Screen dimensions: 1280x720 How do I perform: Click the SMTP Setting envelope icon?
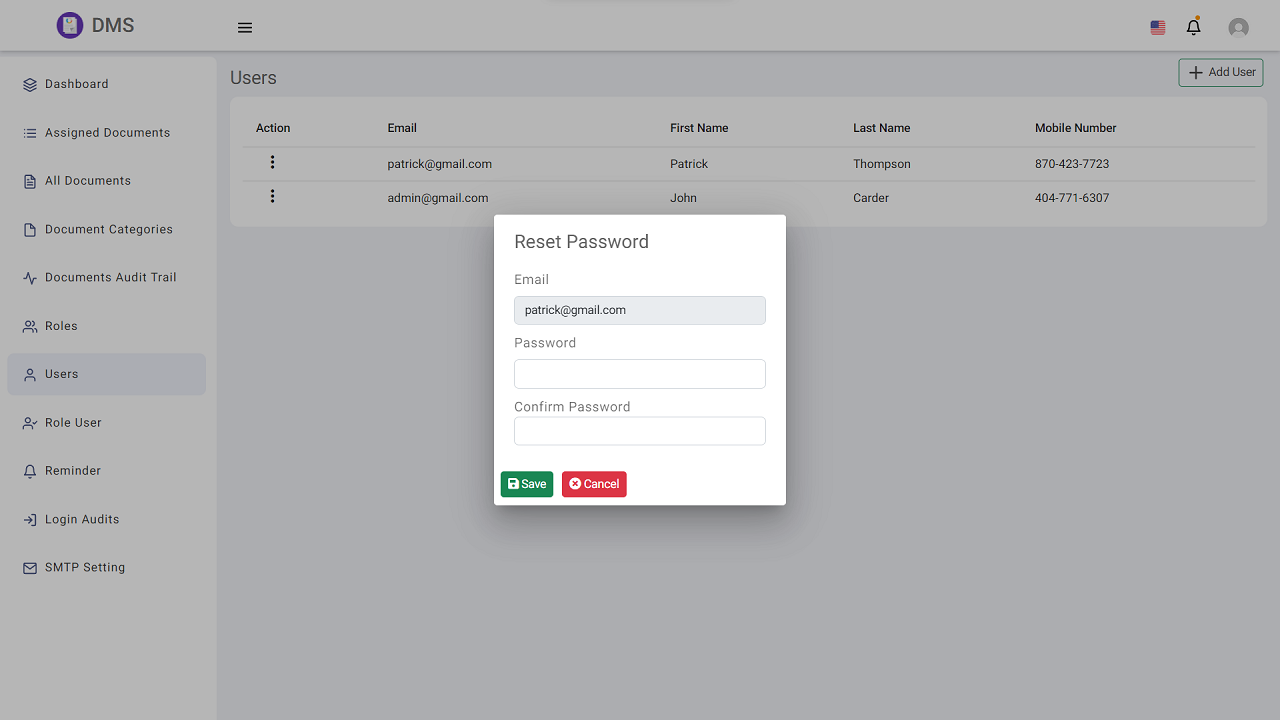pos(30,568)
